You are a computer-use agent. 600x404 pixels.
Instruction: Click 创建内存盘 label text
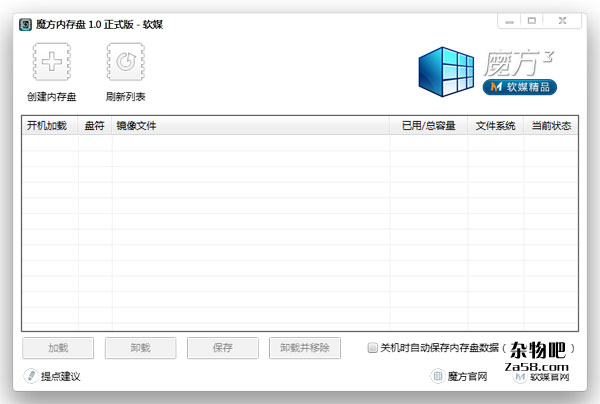click(52, 97)
